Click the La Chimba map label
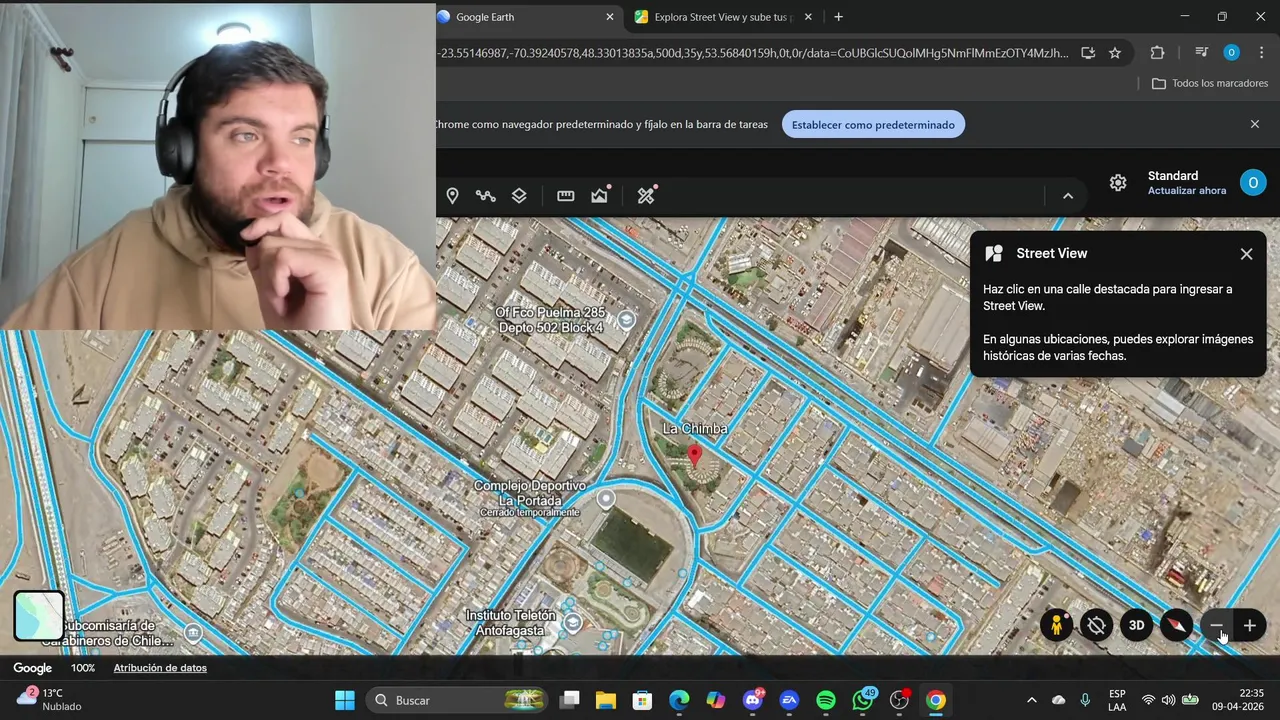 point(695,429)
